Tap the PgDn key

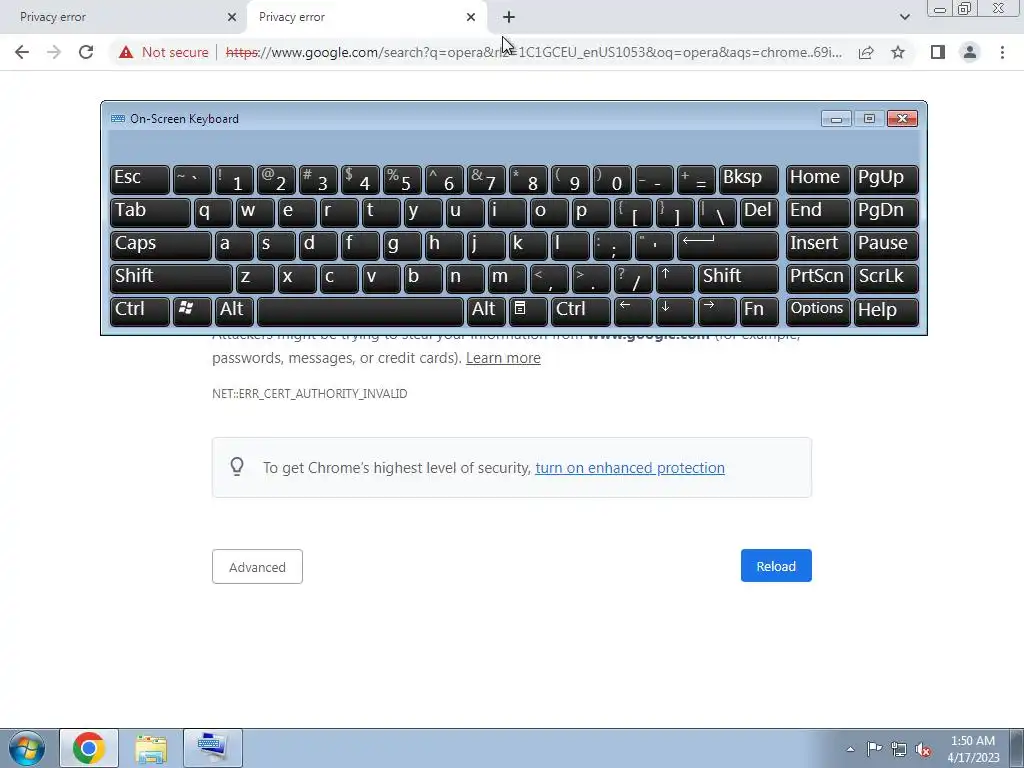click(886, 212)
